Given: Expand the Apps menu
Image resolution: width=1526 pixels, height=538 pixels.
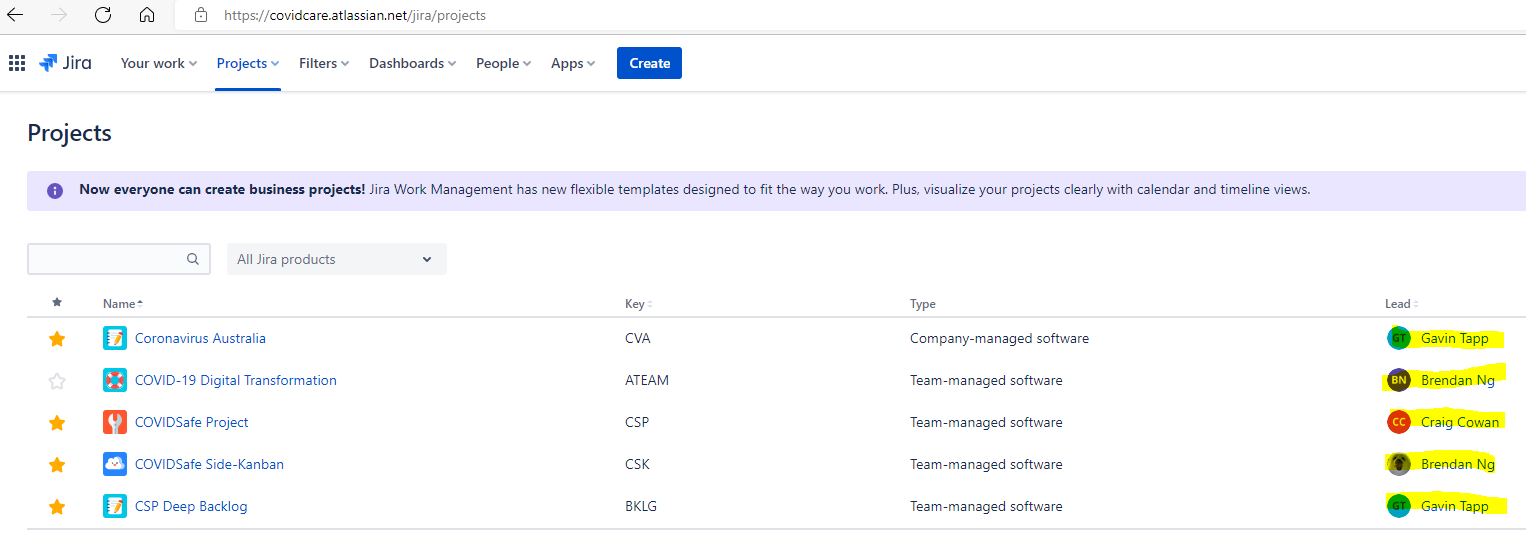Looking at the screenshot, I should (573, 63).
